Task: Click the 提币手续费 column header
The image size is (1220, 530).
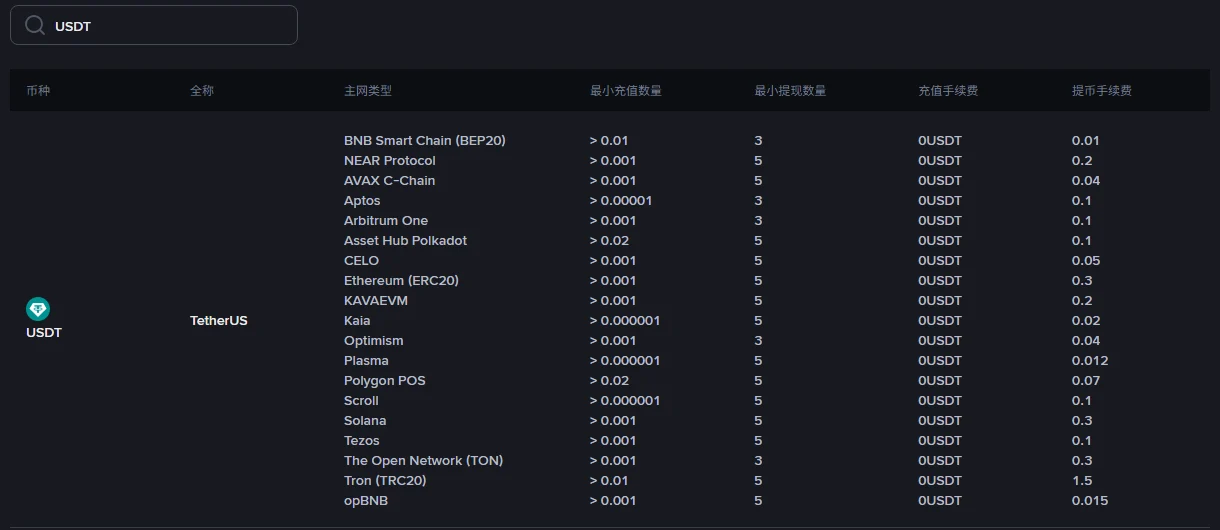Action: [1102, 91]
